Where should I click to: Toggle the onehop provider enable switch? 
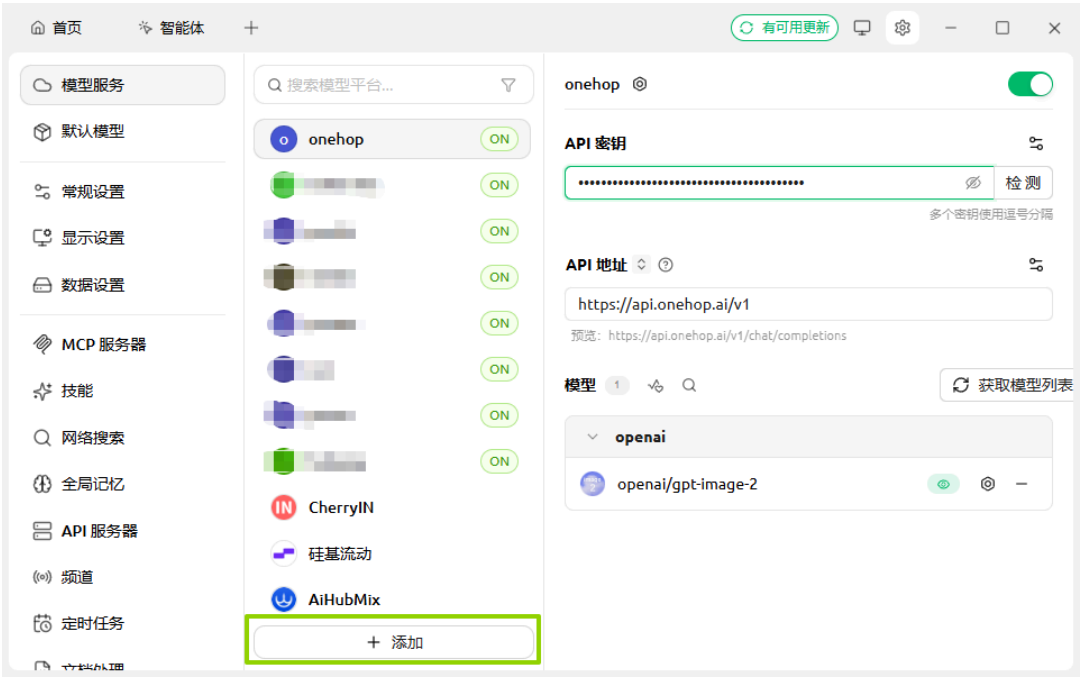(1032, 85)
